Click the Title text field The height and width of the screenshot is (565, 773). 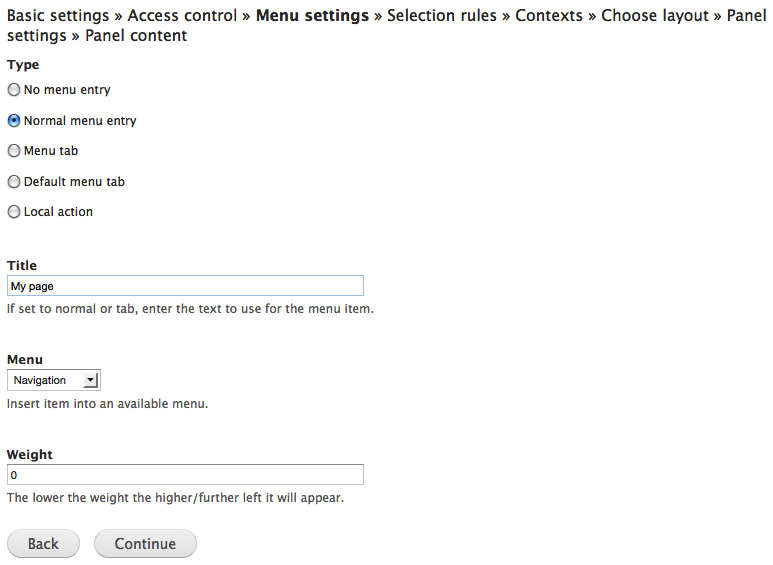pyautogui.click(x=185, y=286)
